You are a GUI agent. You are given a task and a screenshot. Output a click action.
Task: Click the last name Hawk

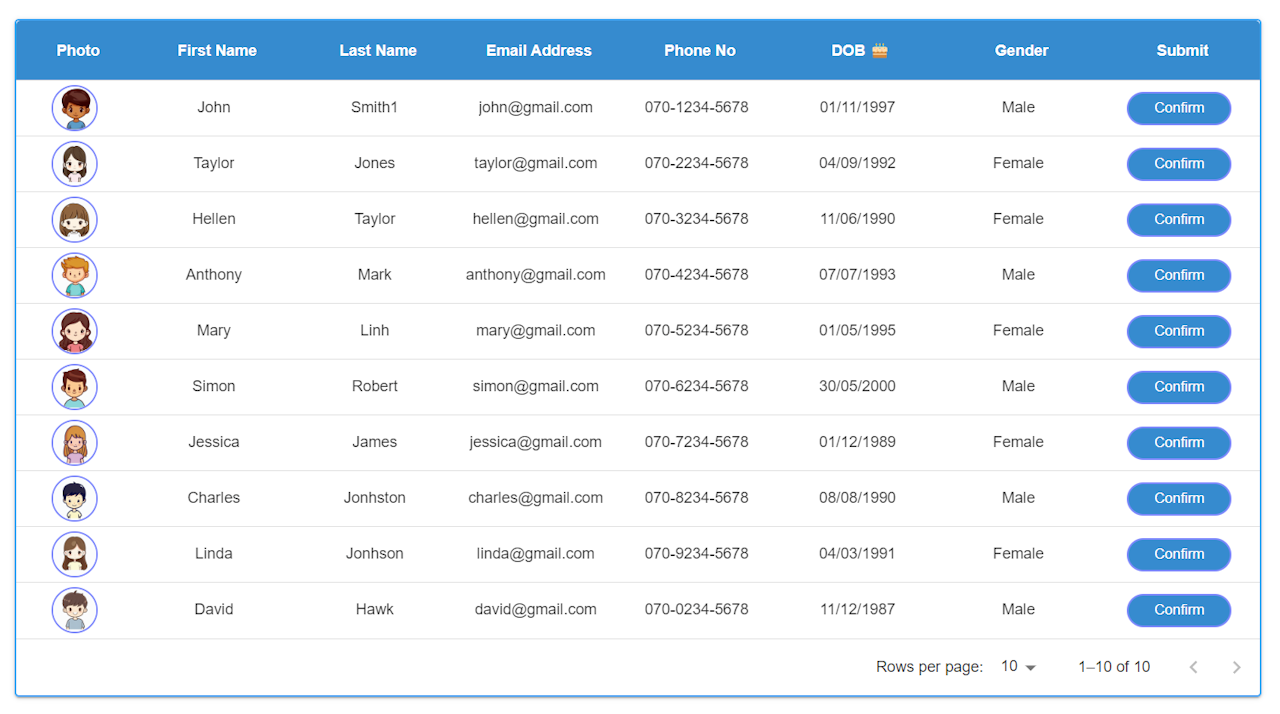(375, 609)
